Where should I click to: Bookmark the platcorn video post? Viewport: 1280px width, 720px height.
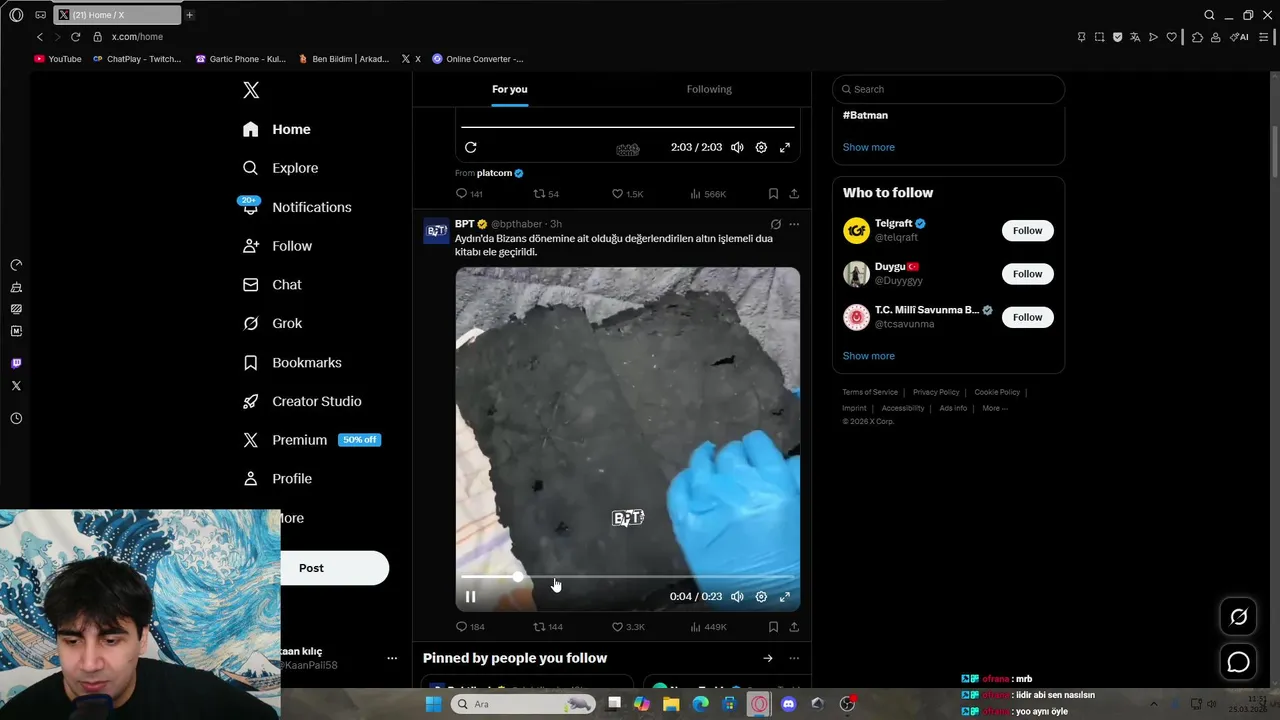click(x=773, y=194)
